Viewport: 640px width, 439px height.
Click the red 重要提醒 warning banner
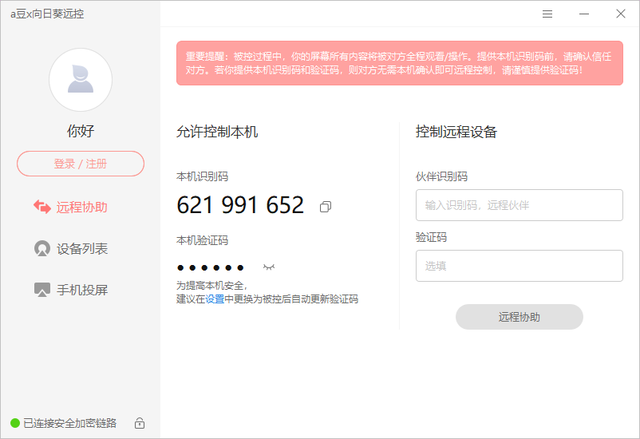click(x=400, y=63)
